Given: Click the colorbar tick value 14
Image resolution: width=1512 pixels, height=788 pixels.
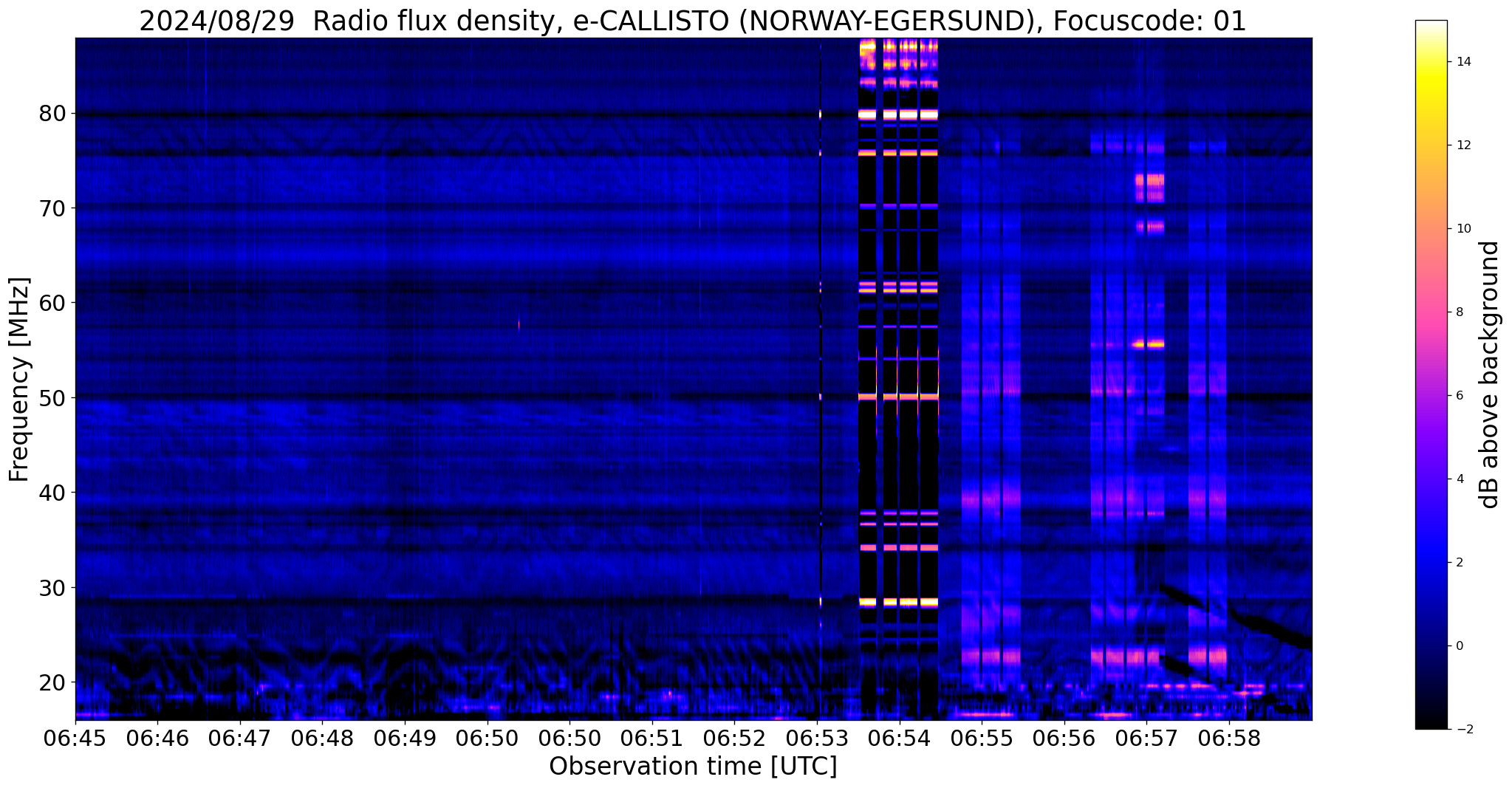Looking at the screenshot, I should pos(1463,62).
